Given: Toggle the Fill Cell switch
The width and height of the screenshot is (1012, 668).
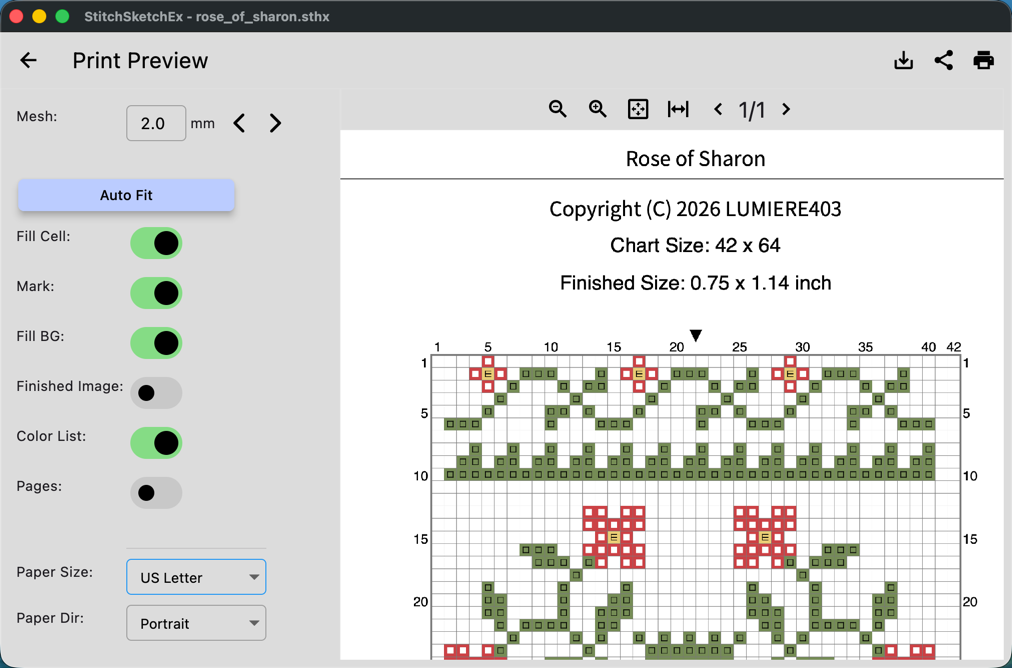Looking at the screenshot, I should 156,243.
